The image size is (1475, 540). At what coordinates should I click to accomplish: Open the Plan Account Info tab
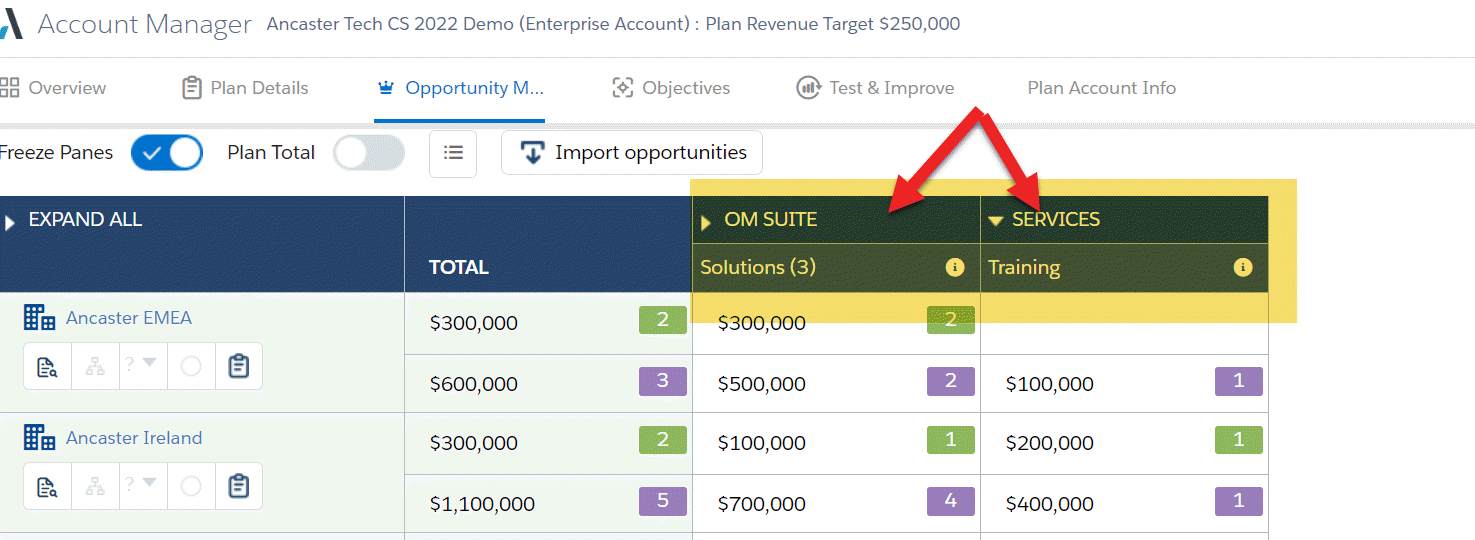coord(1101,88)
